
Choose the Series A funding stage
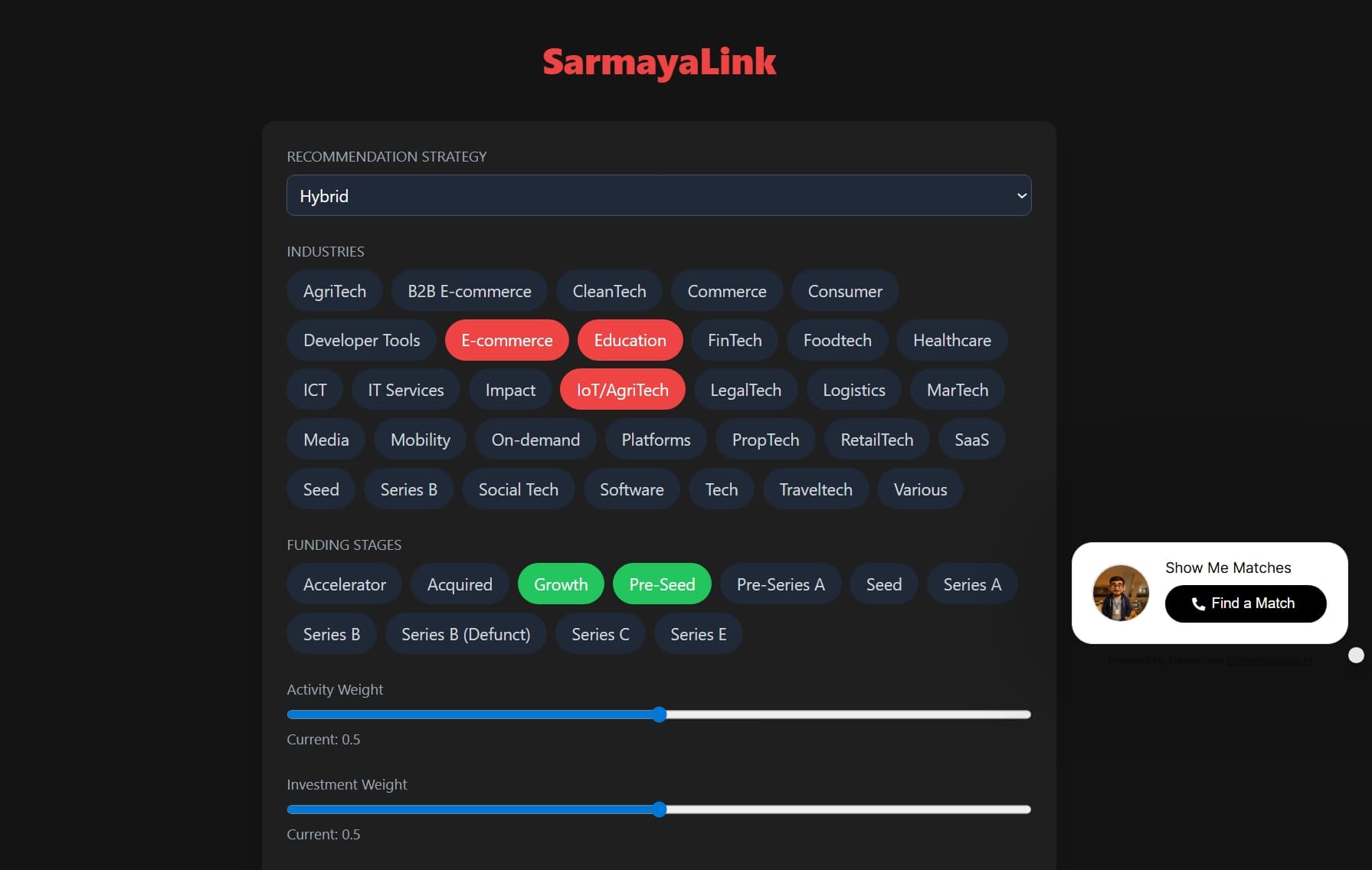point(972,584)
